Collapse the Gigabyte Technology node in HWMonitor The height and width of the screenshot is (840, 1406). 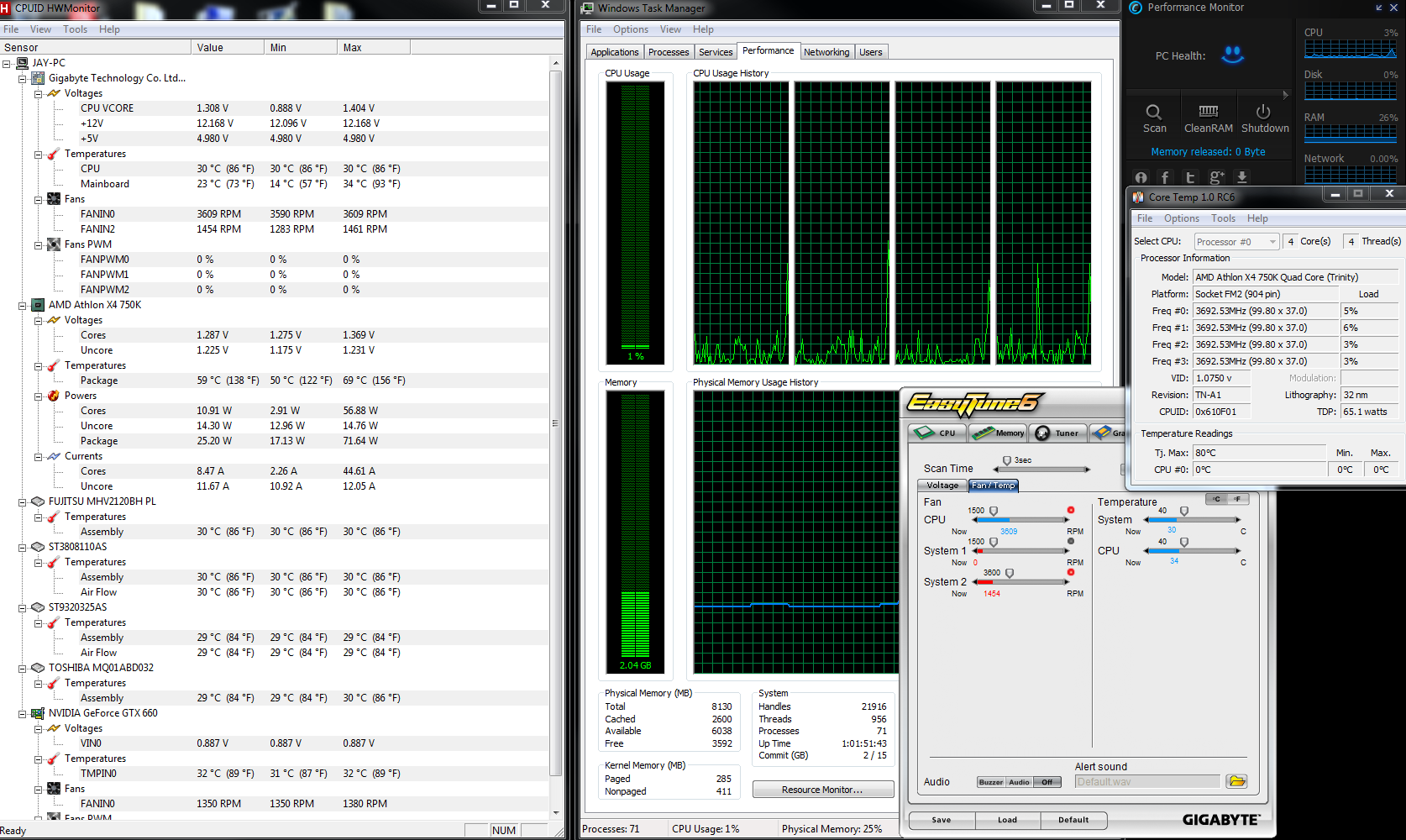point(23,79)
